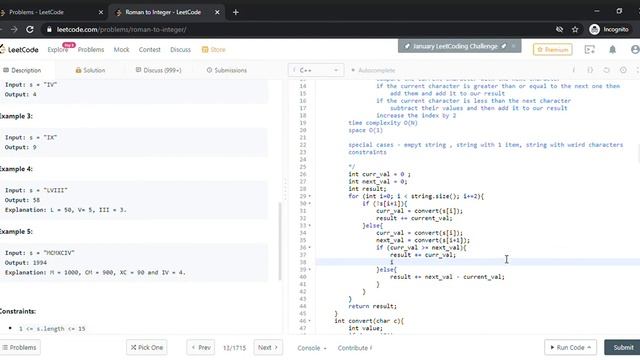The image size is (640, 360).
Task: Open the Run Code options arrow
Action: coord(589,347)
